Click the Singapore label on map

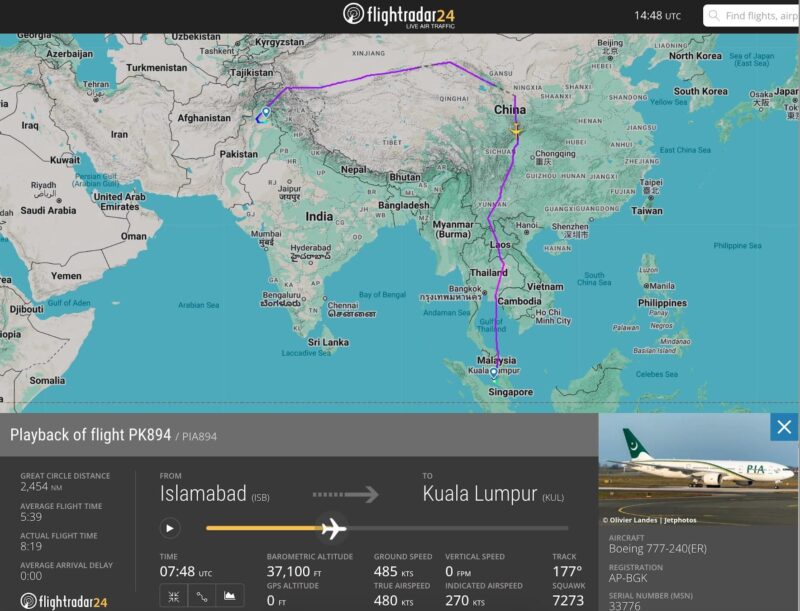(x=511, y=392)
